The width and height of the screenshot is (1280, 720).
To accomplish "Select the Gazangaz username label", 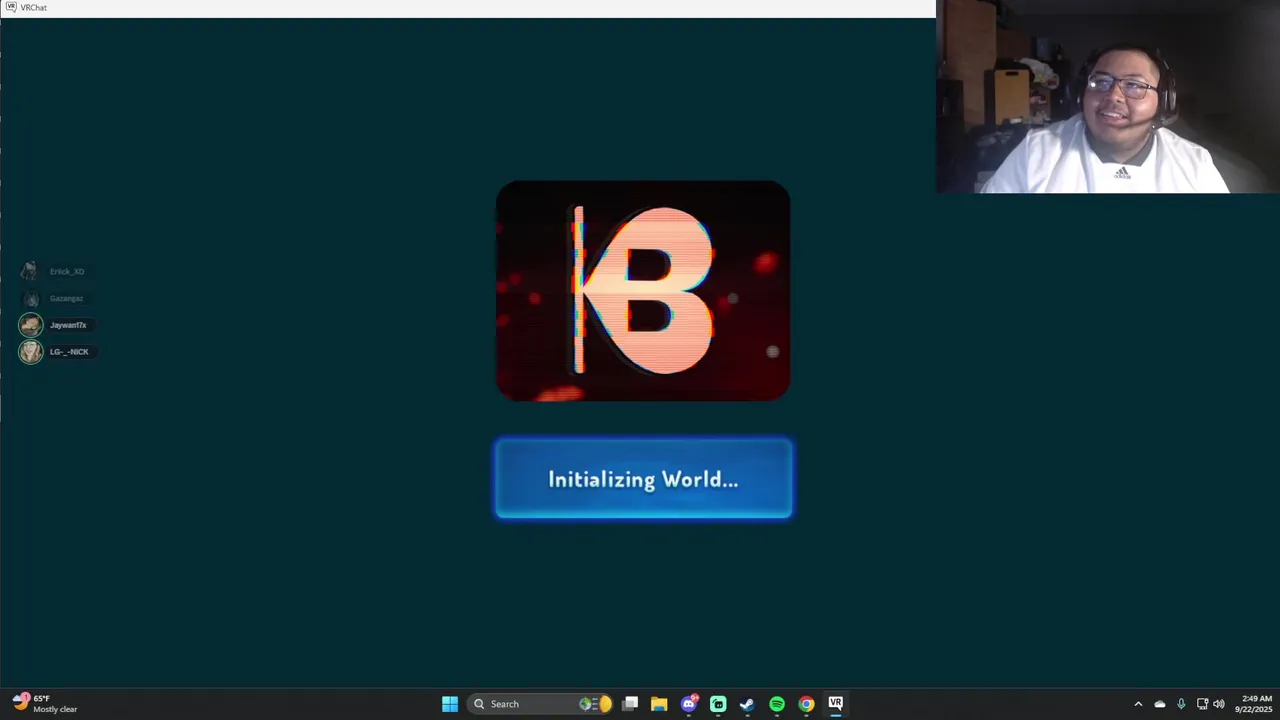I will pos(66,298).
